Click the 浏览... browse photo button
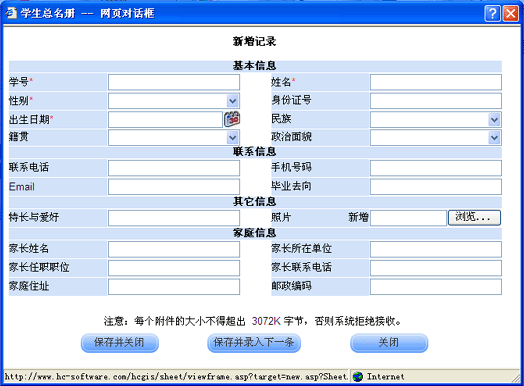524x386 pixels. (x=474, y=218)
